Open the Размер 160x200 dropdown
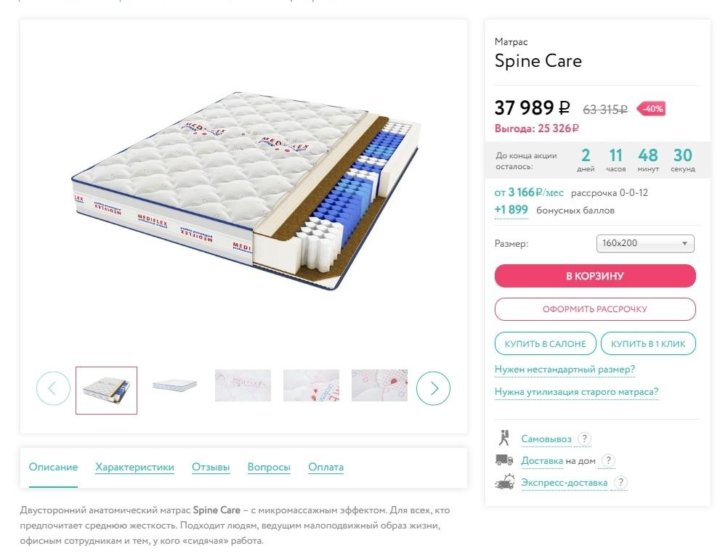The image size is (720, 559). (x=645, y=243)
